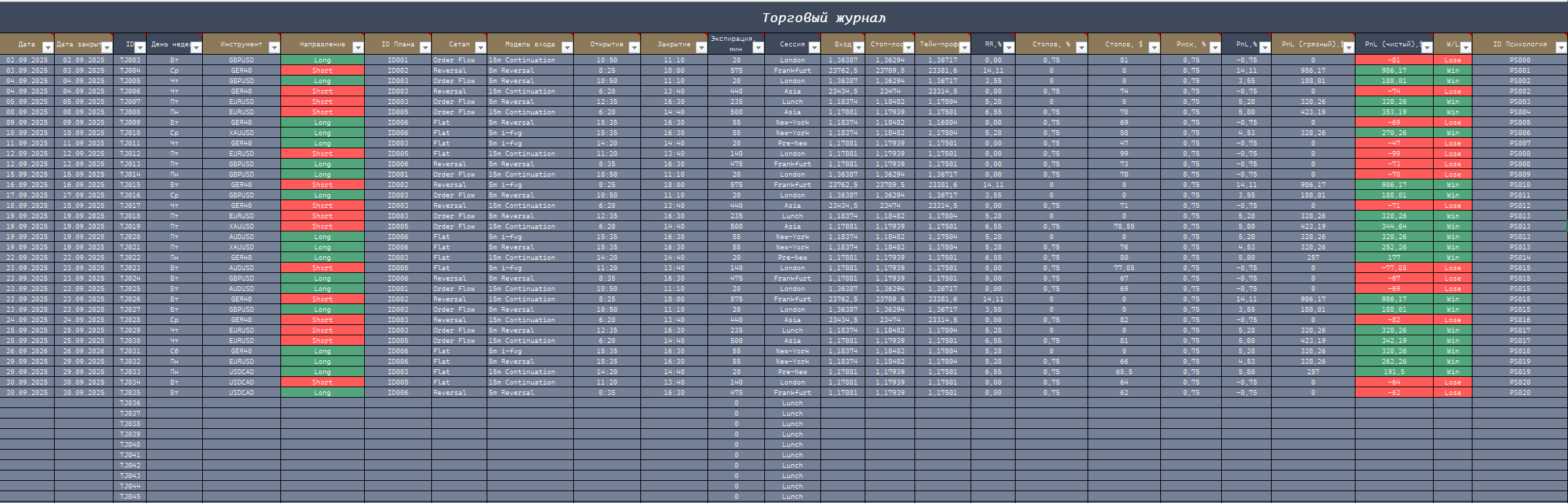This screenshot has height=503, width=1568.
Task: Select the green 191,5 net PnL cell
Action: click(x=1393, y=372)
